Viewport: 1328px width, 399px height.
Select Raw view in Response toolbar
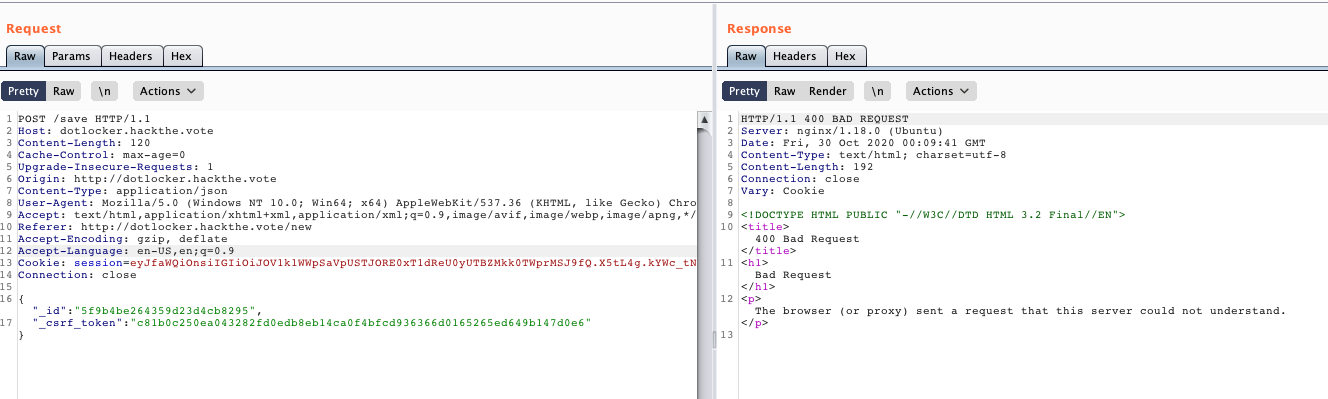[x=785, y=91]
